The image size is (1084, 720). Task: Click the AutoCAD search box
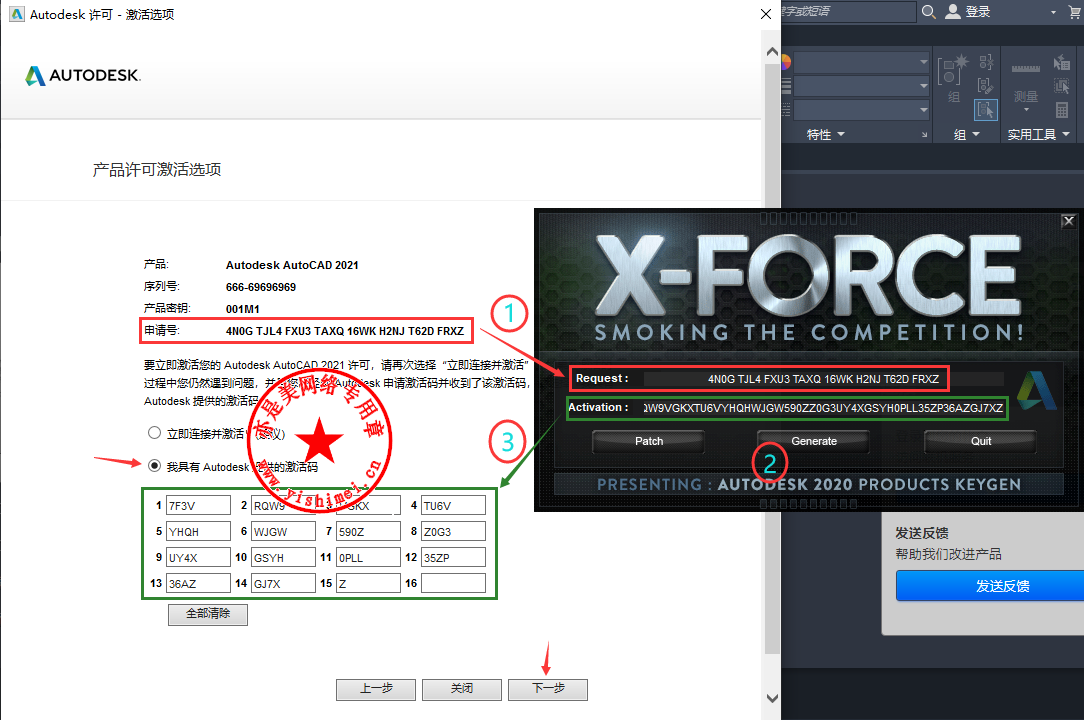848,12
